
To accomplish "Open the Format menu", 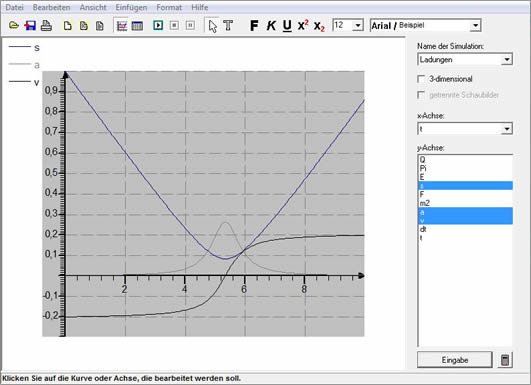I will 169,7.
